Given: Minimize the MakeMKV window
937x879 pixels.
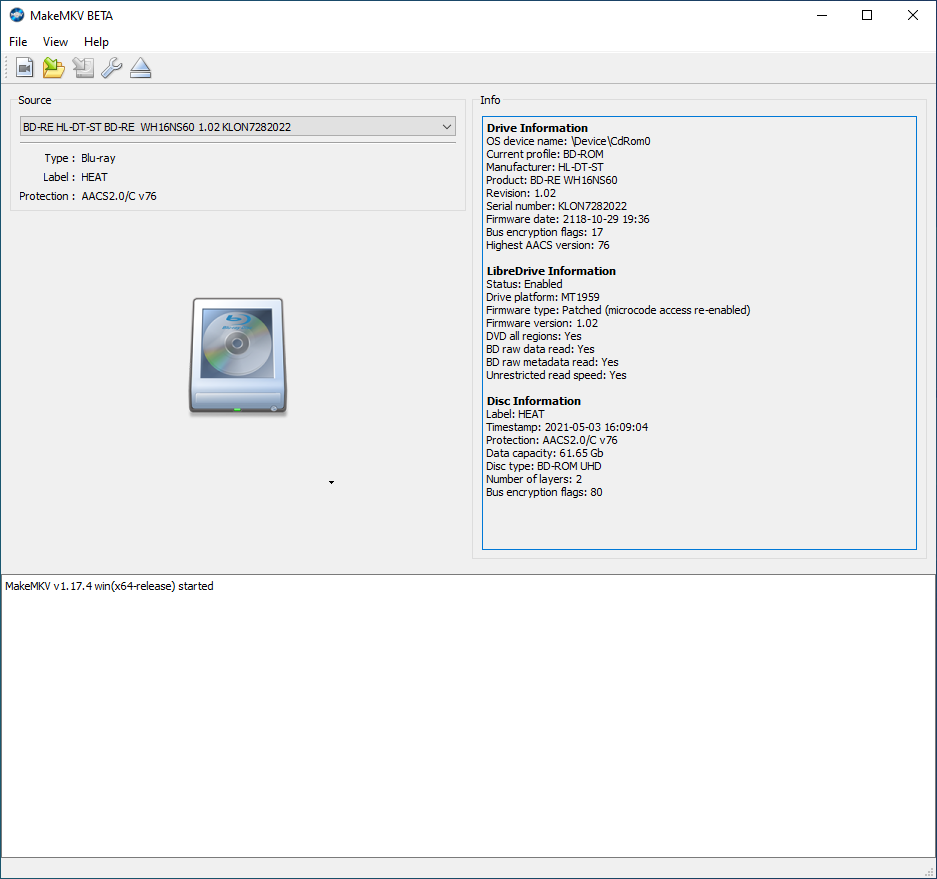Looking at the screenshot, I should [x=822, y=16].
